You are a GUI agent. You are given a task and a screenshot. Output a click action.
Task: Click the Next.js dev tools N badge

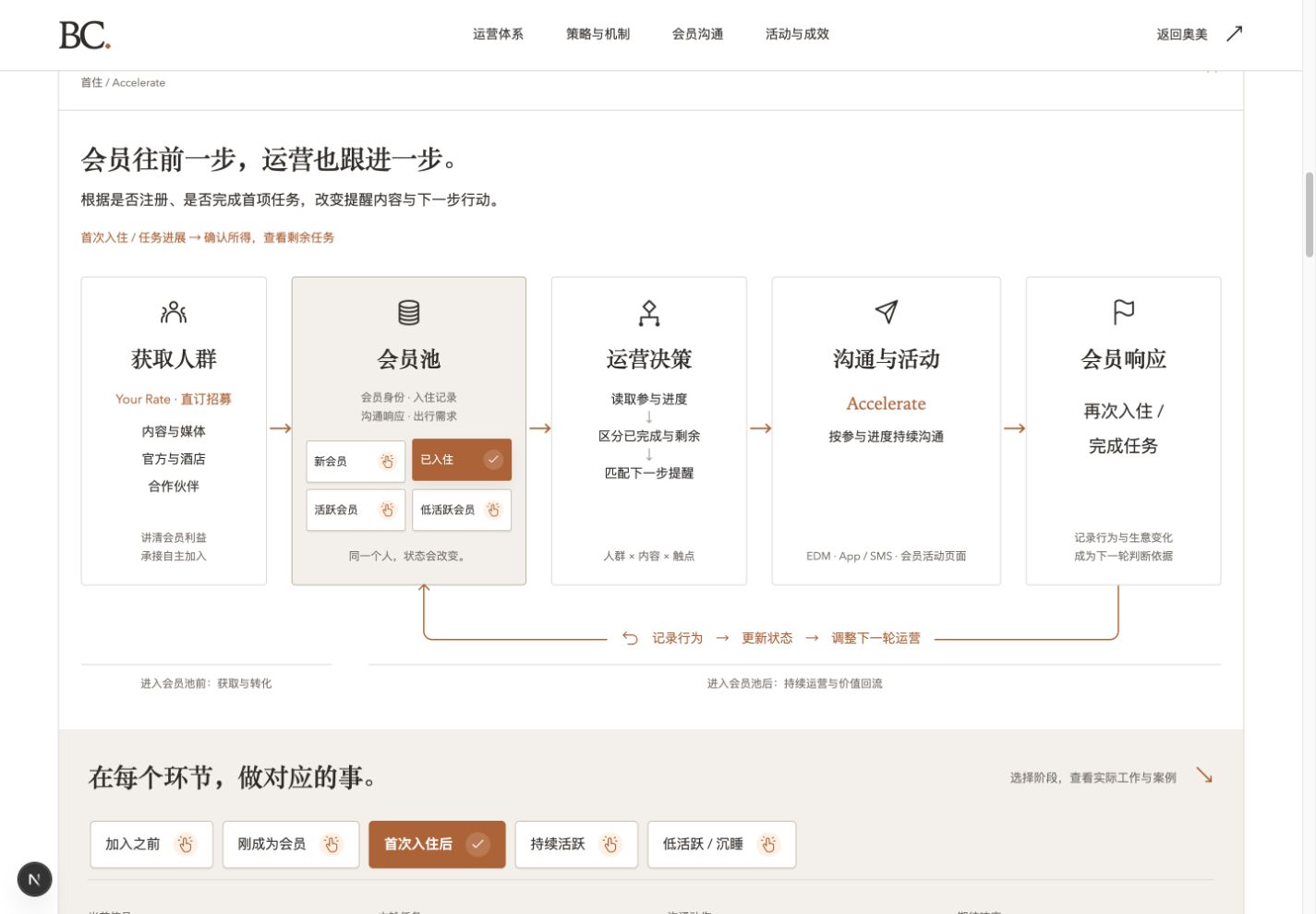tap(34, 879)
